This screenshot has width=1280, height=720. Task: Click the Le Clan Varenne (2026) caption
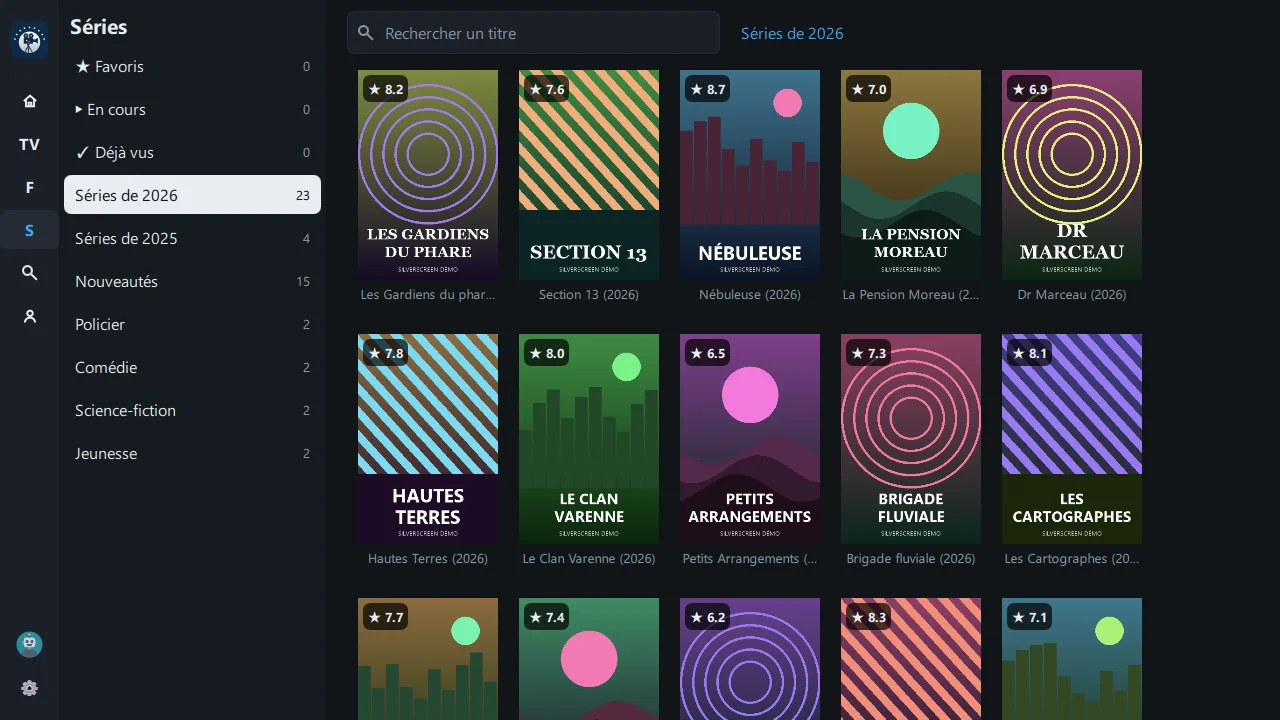click(x=589, y=559)
